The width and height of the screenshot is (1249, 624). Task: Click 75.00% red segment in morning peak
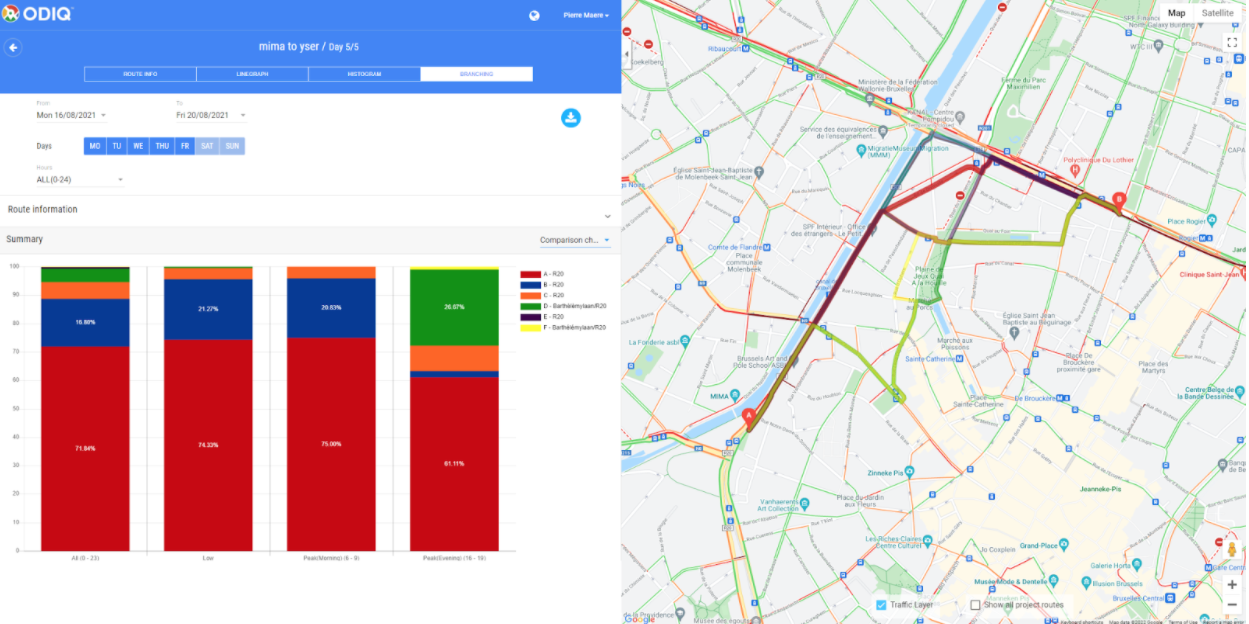(x=331, y=444)
